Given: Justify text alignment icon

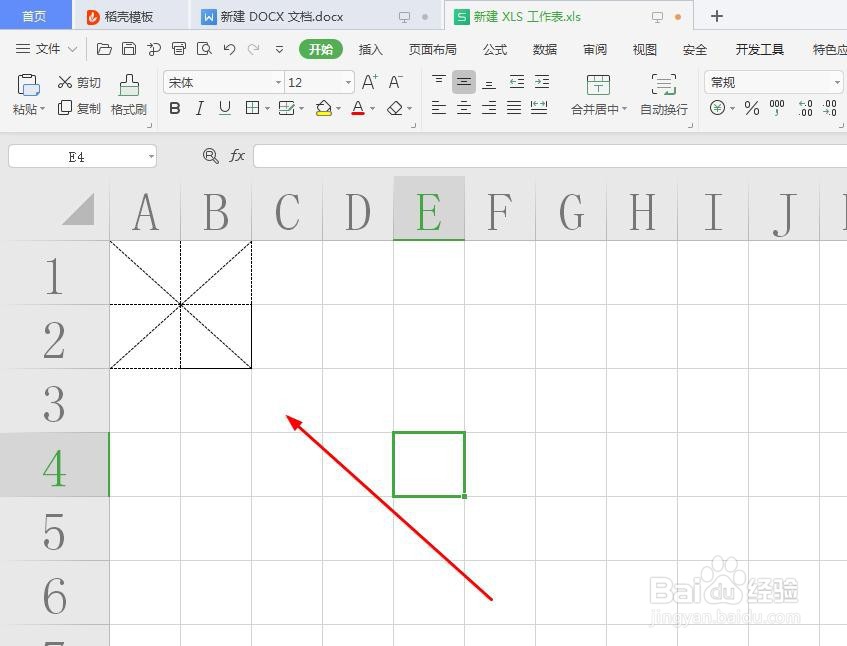Looking at the screenshot, I should [x=514, y=107].
